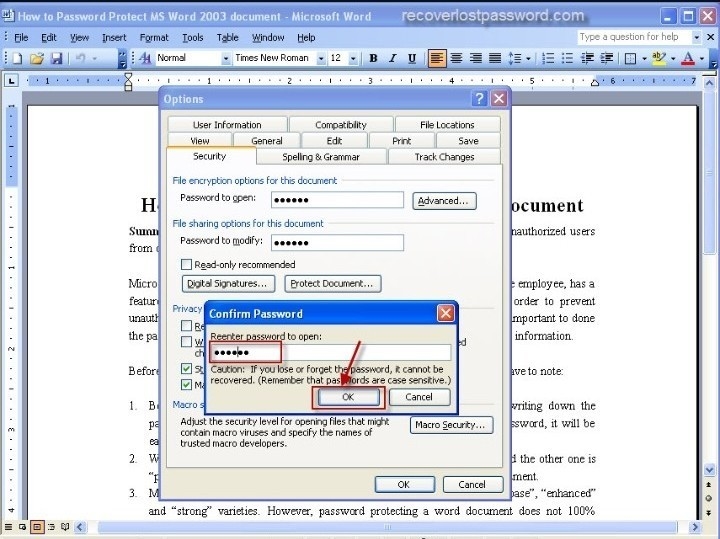Viewport: 720px width, 539px height.
Task: Click the Undo arrow icon
Action: click(80, 58)
